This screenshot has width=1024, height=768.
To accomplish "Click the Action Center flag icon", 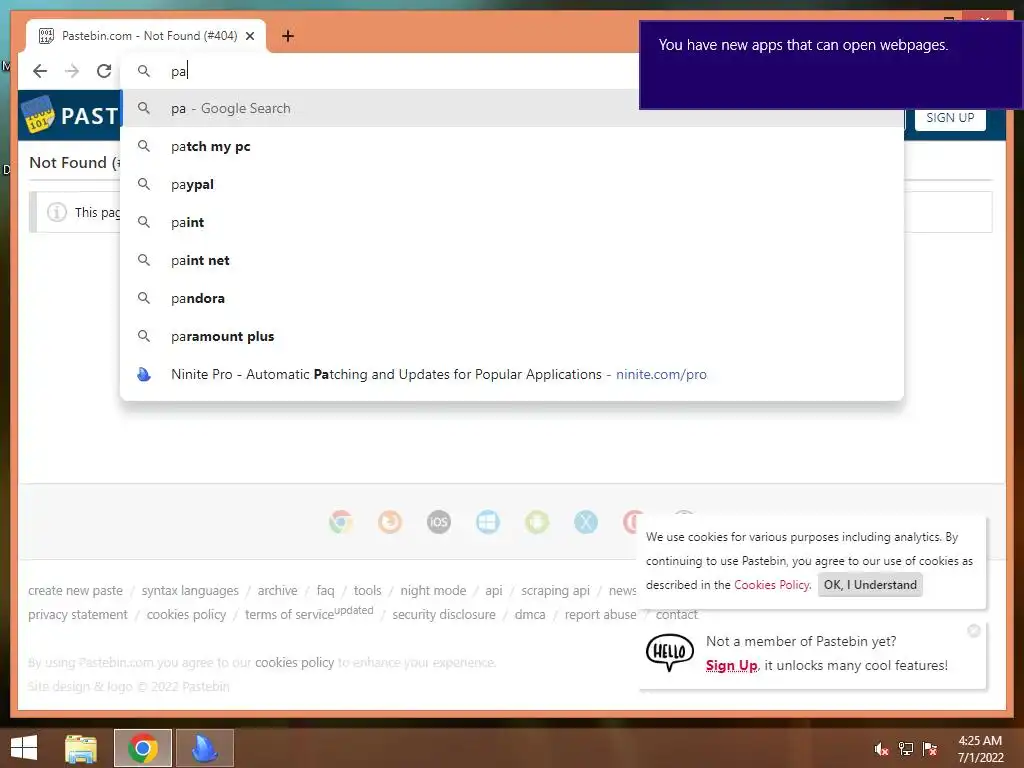I will pos(930,749).
